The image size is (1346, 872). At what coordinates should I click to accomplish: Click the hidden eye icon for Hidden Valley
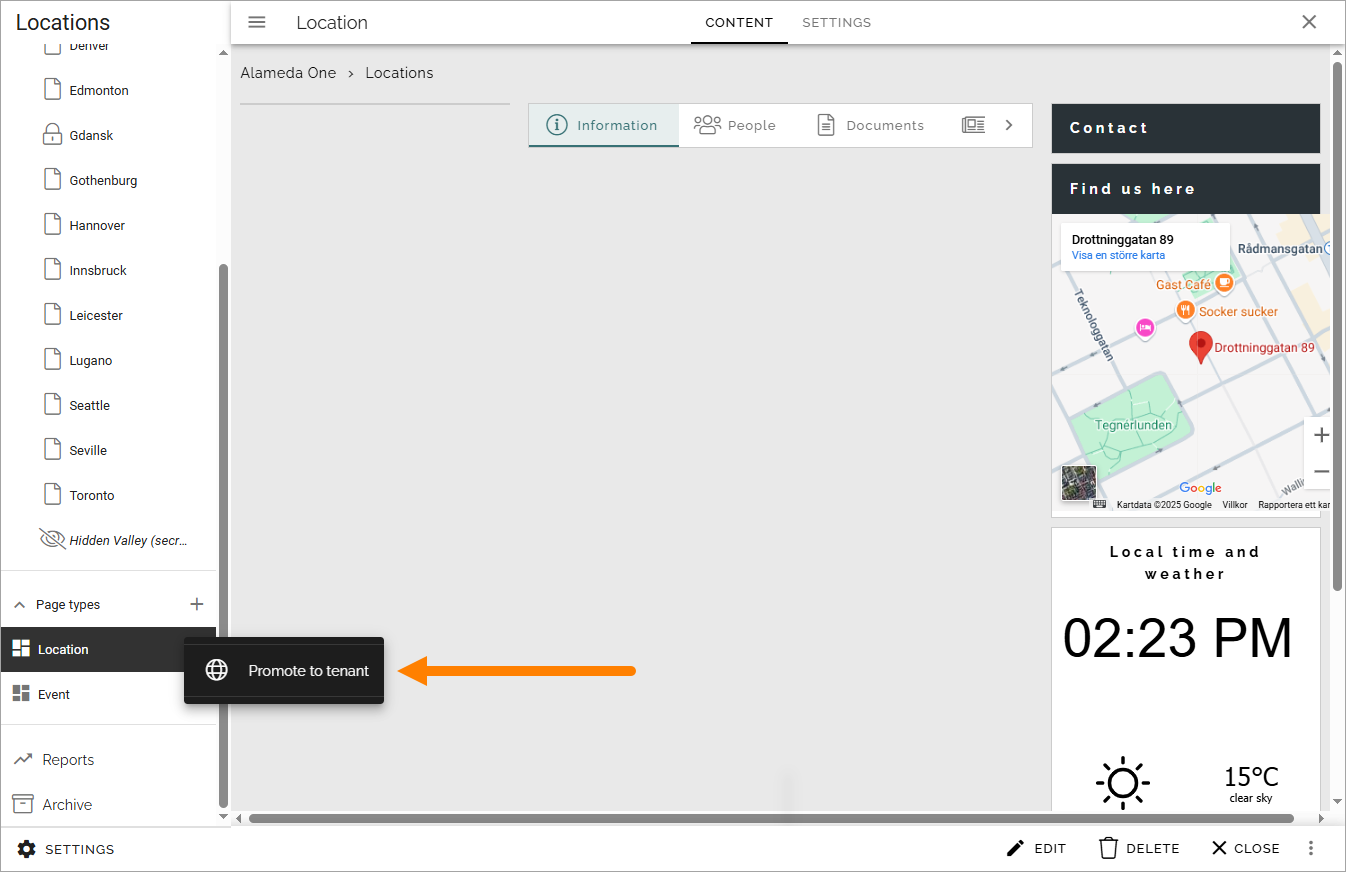tap(52, 540)
